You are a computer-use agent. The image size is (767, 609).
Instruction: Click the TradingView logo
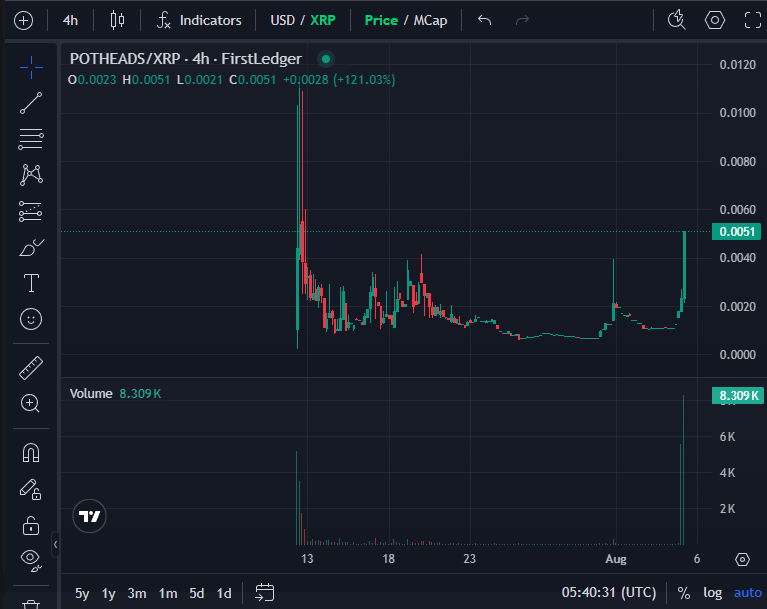pos(90,516)
